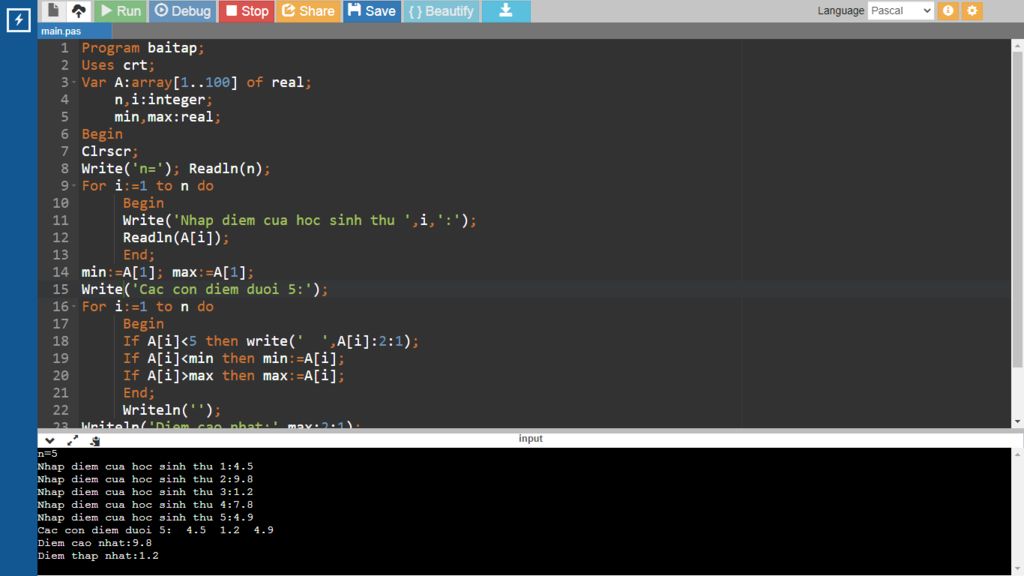Open the Language dropdown showing Pascal
The height and width of the screenshot is (576, 1024).
[x=901, y=10]
